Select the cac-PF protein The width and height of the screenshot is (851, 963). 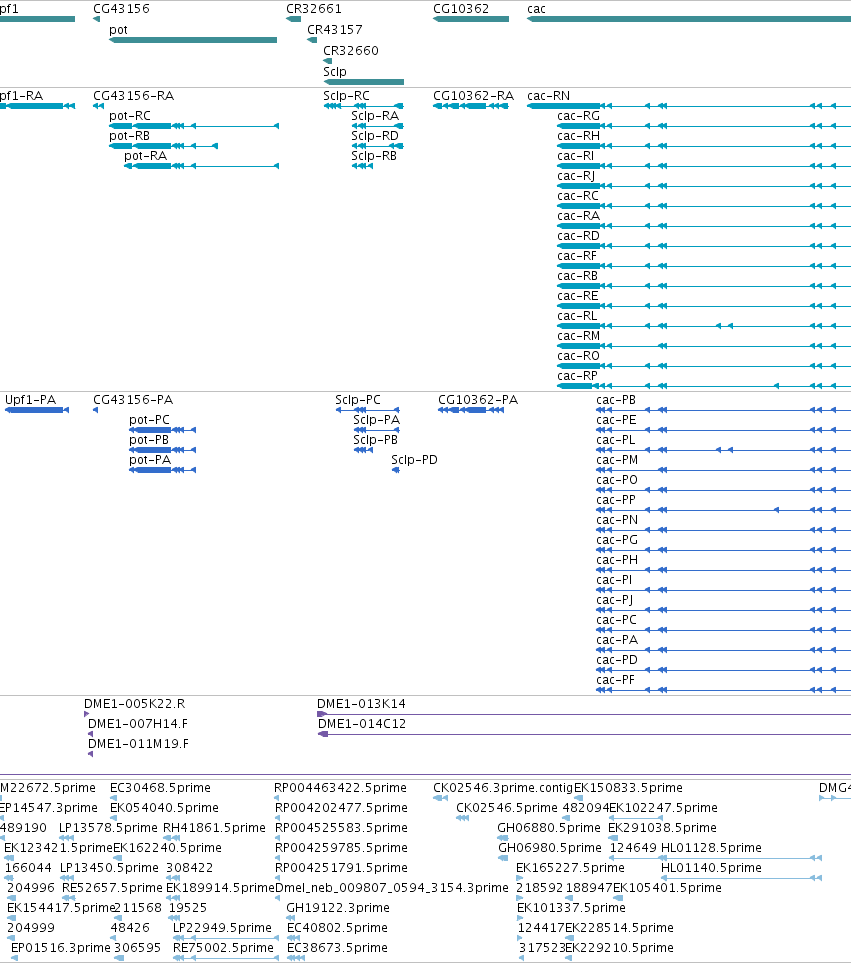click(723, 690)
